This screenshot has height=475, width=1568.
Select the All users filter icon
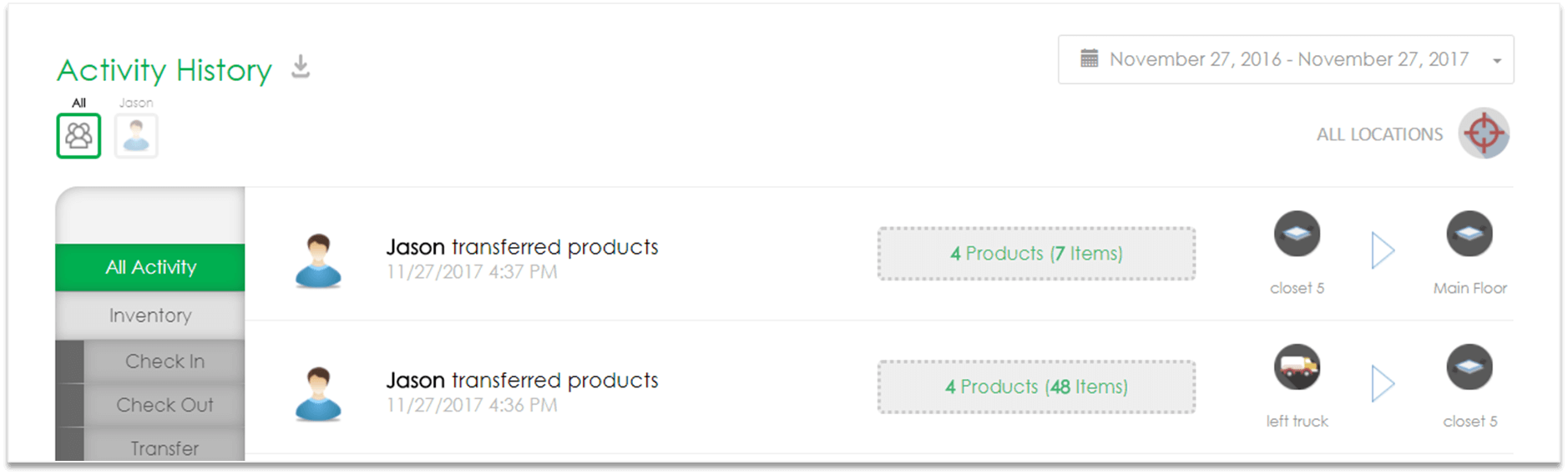[x=78, y=135]
